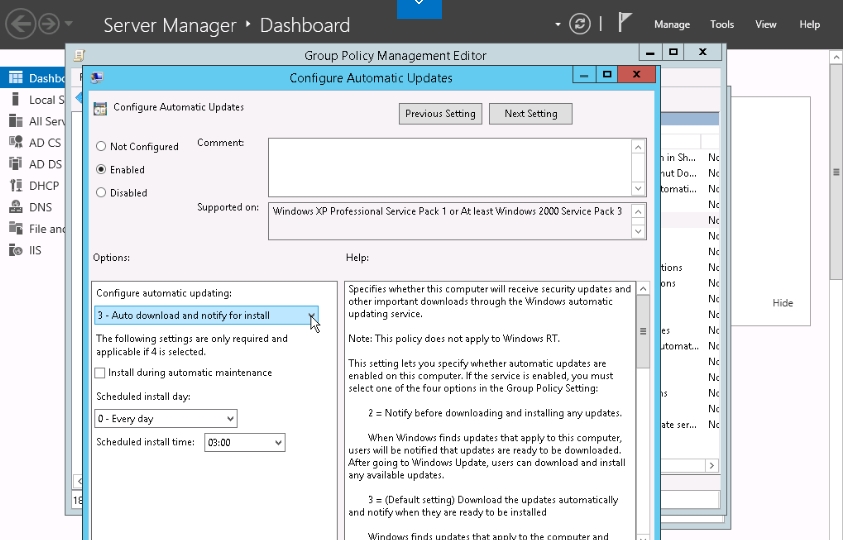The width and height of the screenshot is (848, 540).
Task: Check Install during automatic maintenance
Action: [100, 373]
